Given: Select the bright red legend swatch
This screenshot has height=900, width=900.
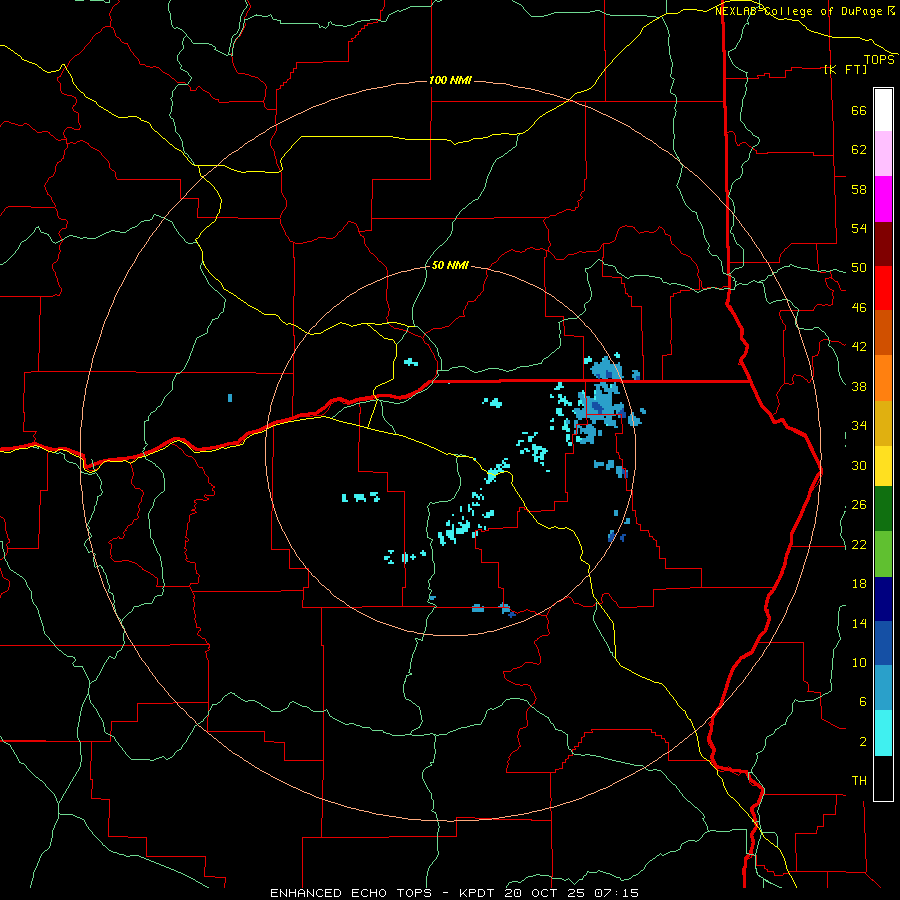Looking at the screenshot, I should (x=883, y=288).
